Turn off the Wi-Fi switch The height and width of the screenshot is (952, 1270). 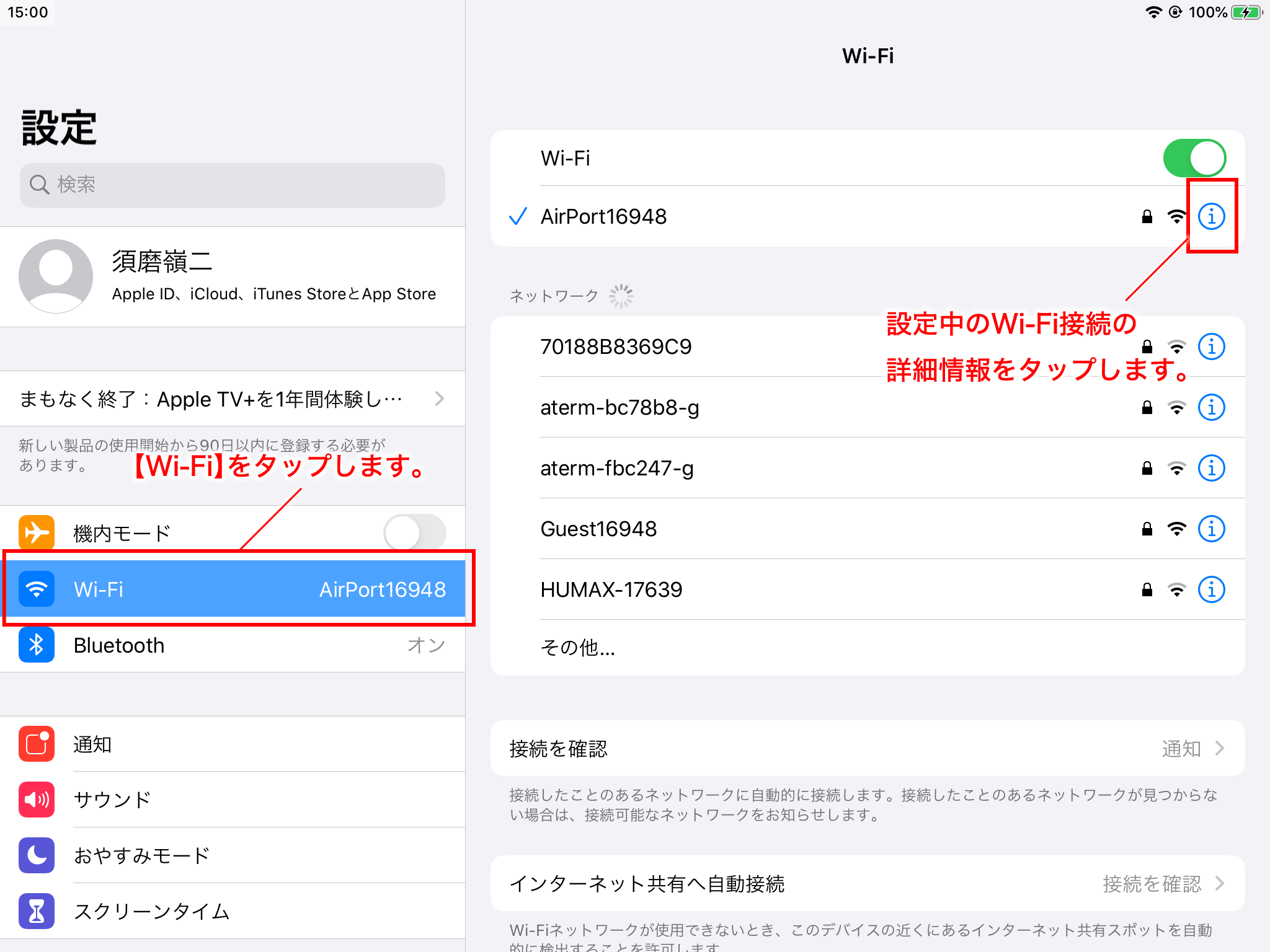pyautogui.click(x=1194, y=158)
